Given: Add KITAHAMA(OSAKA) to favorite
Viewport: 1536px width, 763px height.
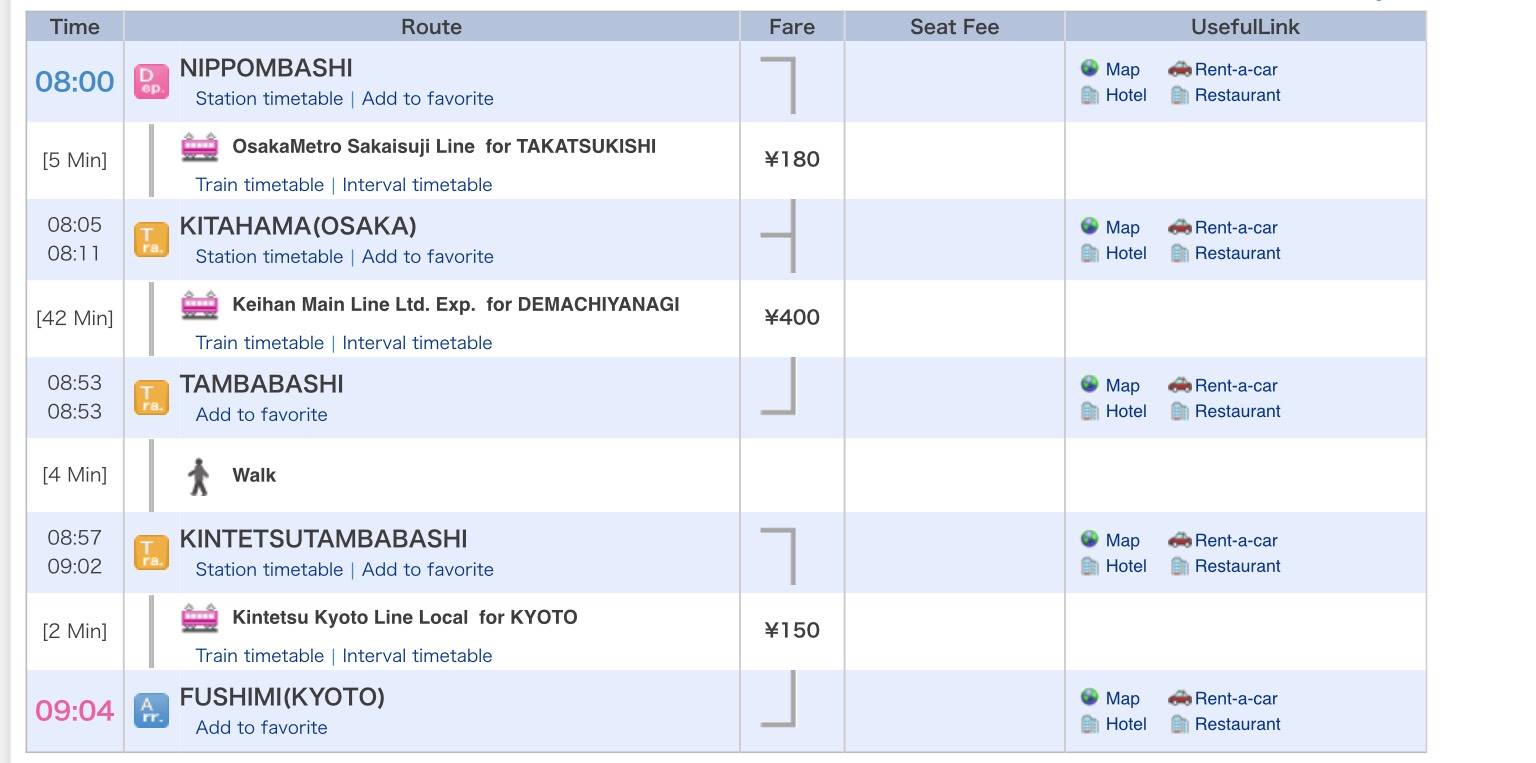Looking at the screenshot, I should pyautogui.click(x=428, y=256).
